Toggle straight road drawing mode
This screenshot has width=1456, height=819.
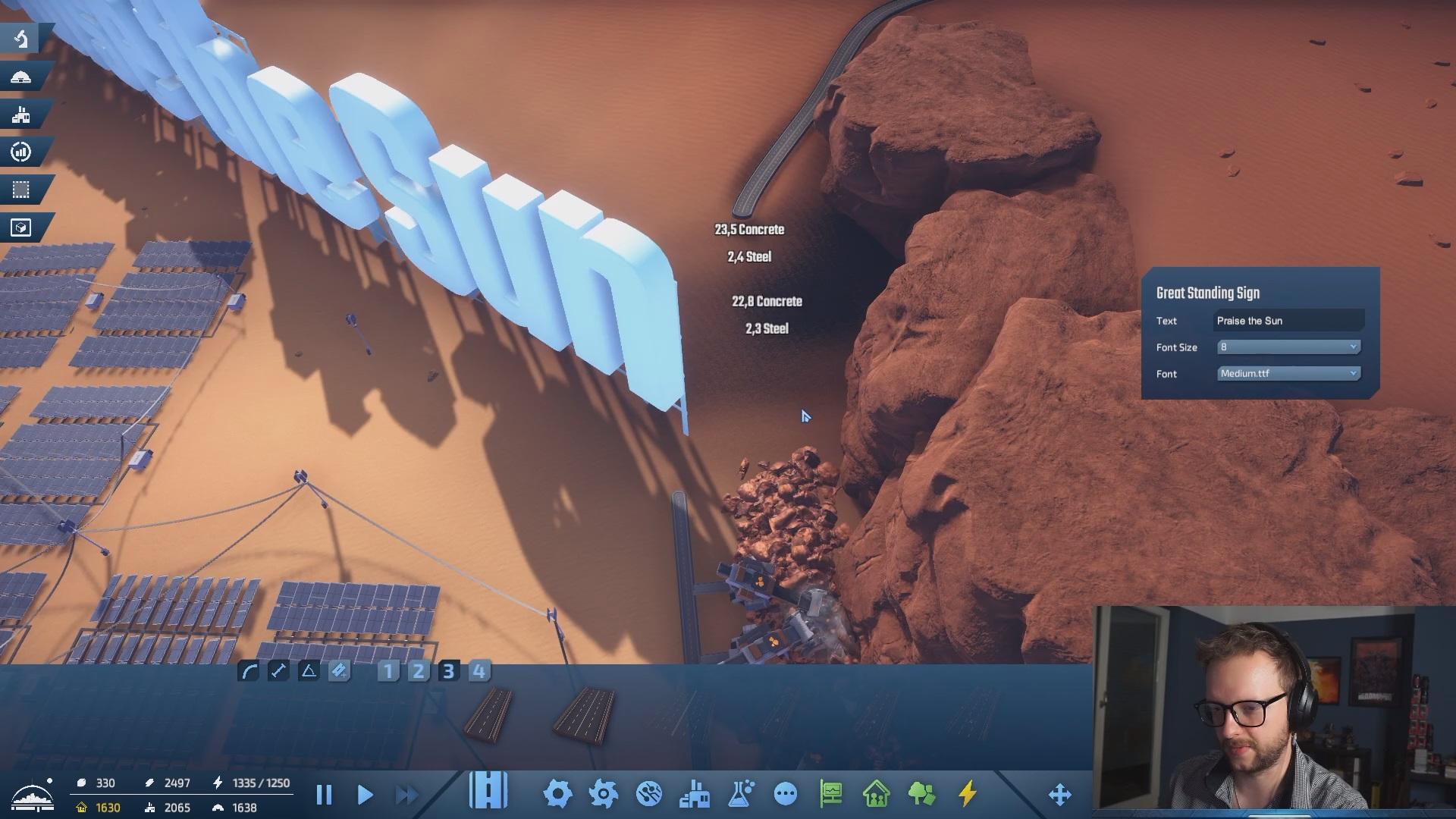278,671
